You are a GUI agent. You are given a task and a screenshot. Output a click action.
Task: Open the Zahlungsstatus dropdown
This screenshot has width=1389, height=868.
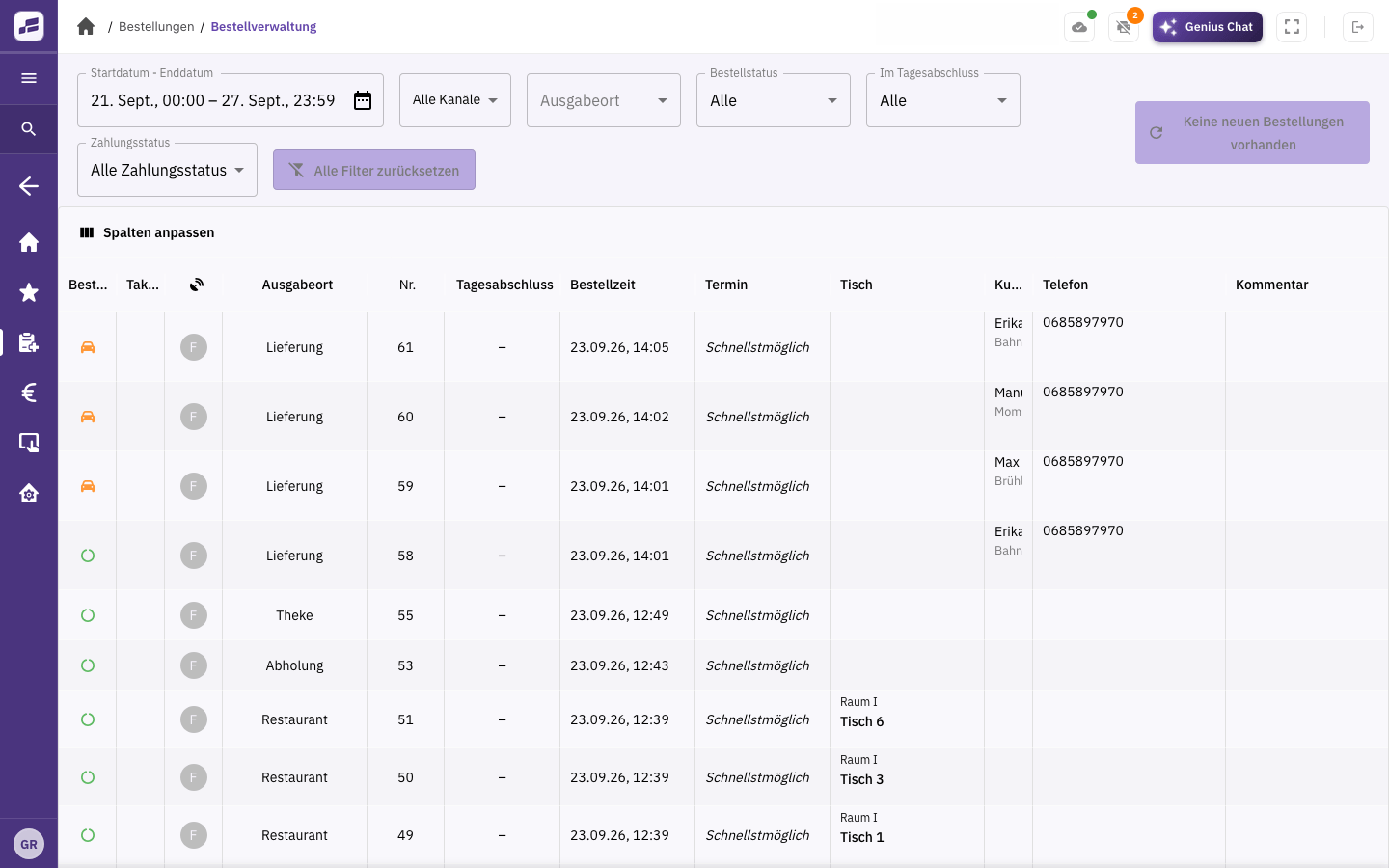pyautogui.click(x=167, y=170)
